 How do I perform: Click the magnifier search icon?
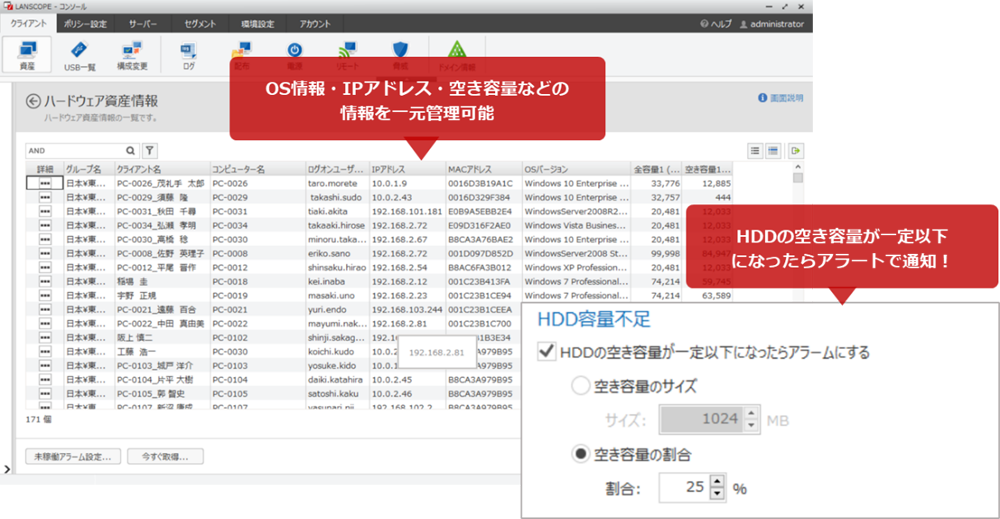click(130, 151)
